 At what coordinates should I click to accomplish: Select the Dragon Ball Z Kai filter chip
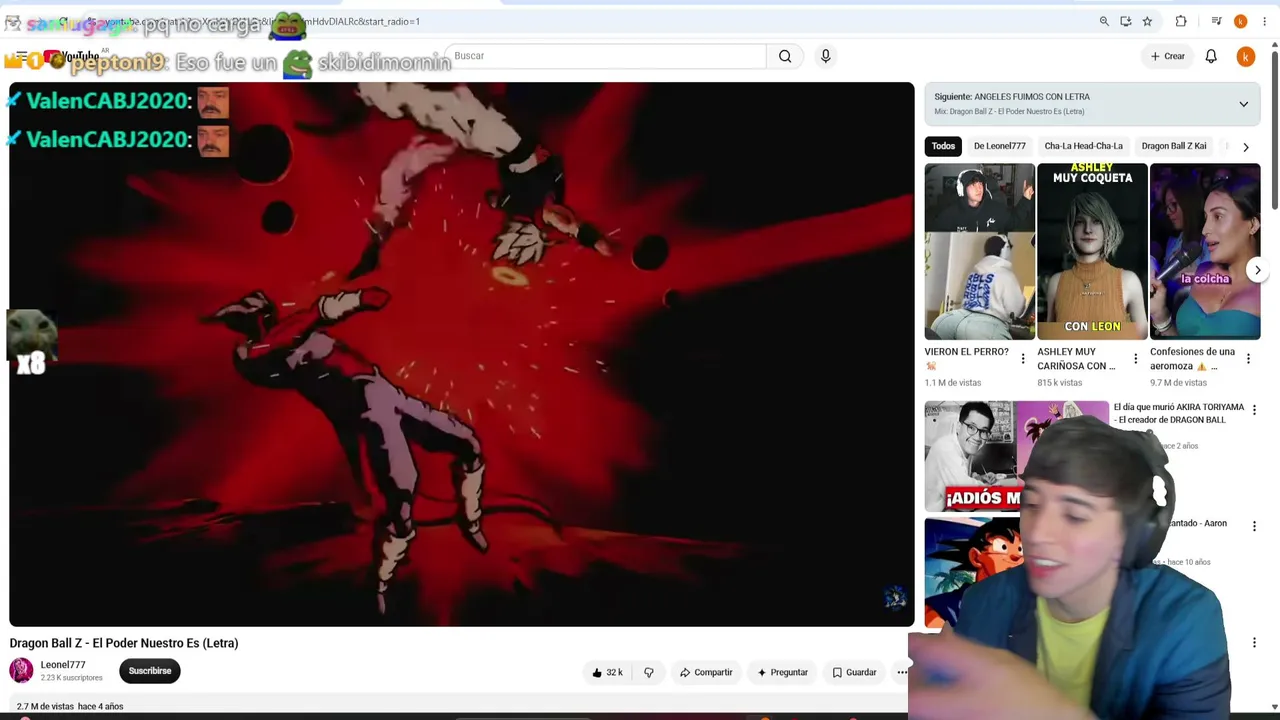(x=1174, y=146)
